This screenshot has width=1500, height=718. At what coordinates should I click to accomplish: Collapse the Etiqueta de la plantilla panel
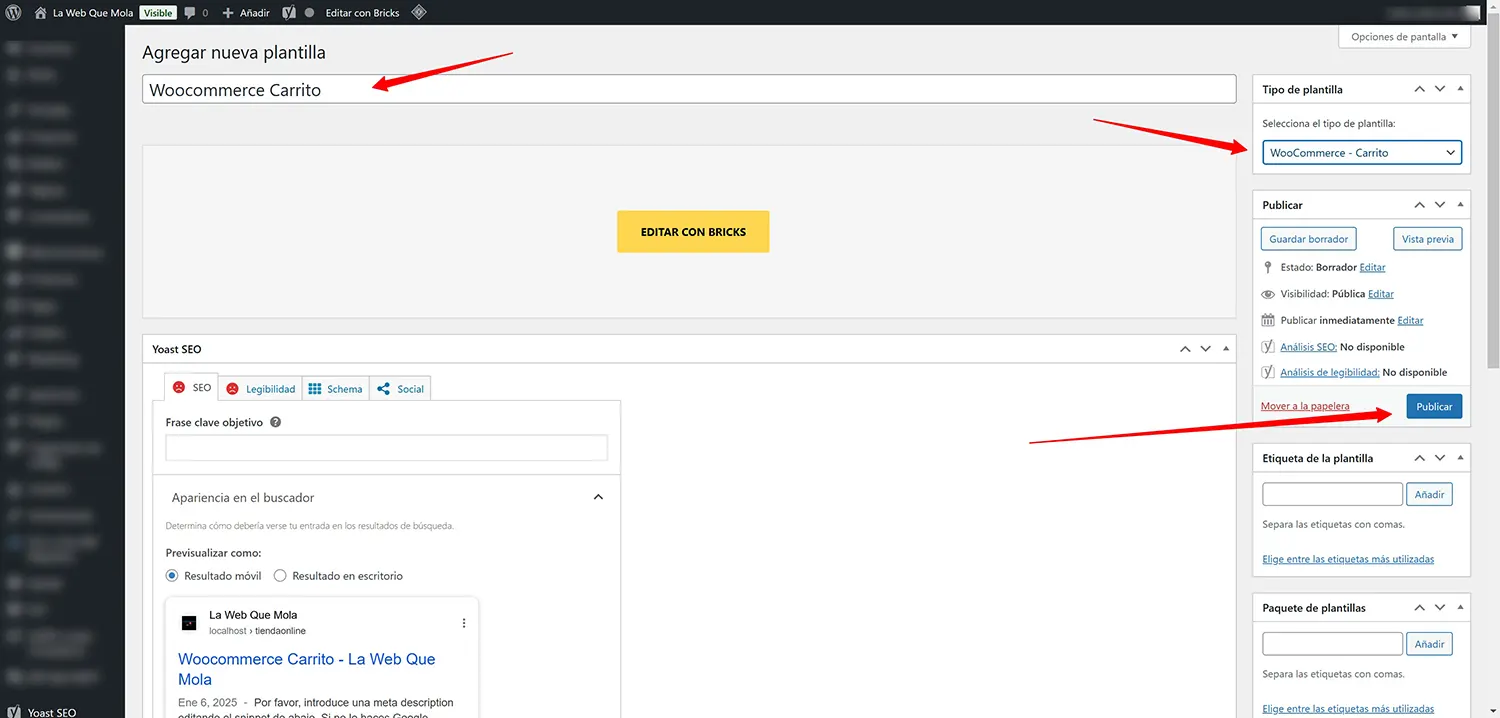click(1460, 458)
